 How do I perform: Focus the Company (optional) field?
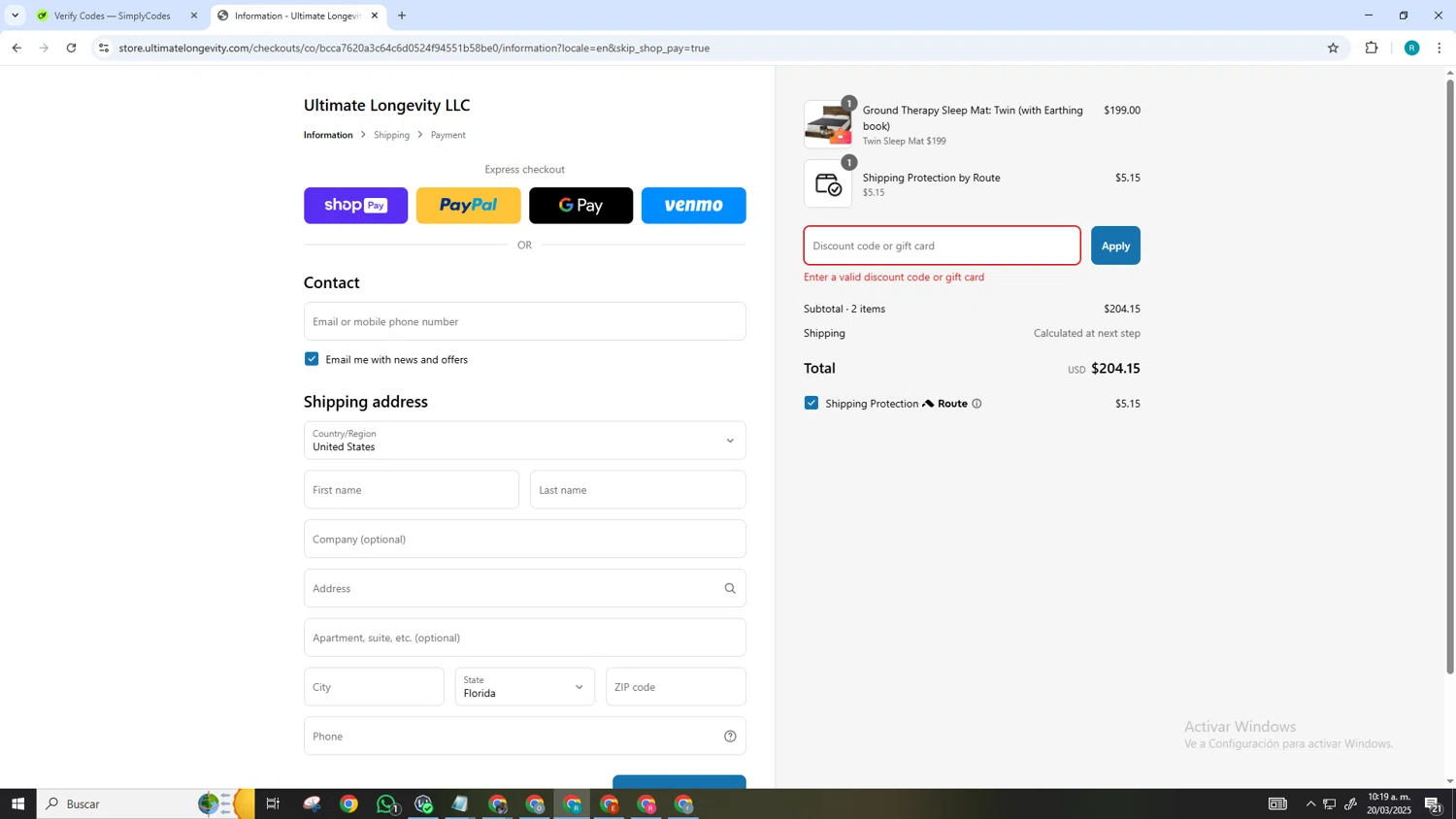(525, 540)
